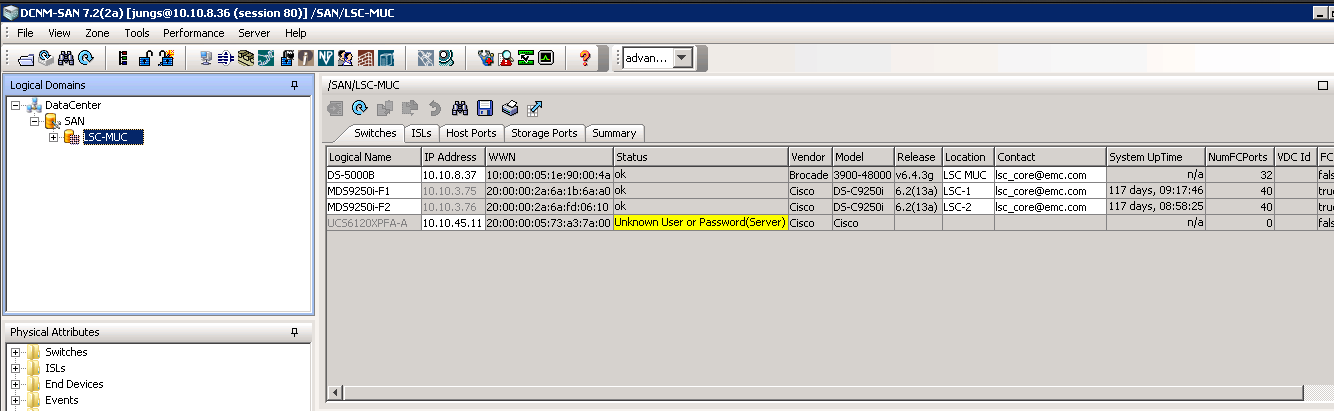1334x411 pixels.
Task: Pin the Logical Domains panel
Action: [x=294, y=86]
